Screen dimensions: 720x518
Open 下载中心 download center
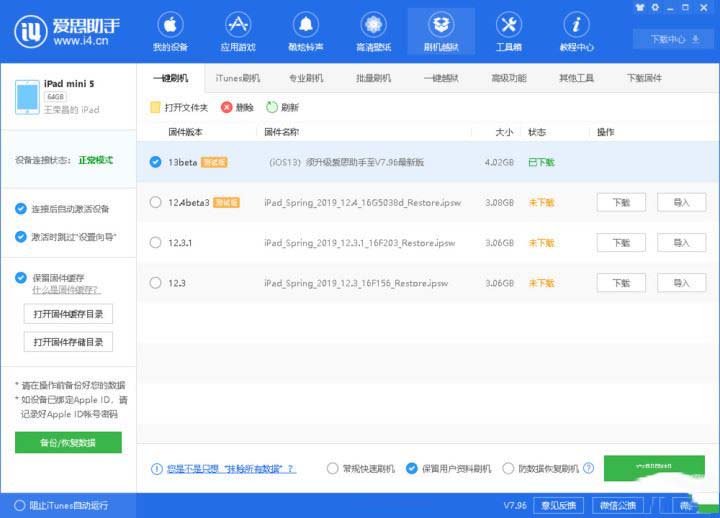[675, 39]
